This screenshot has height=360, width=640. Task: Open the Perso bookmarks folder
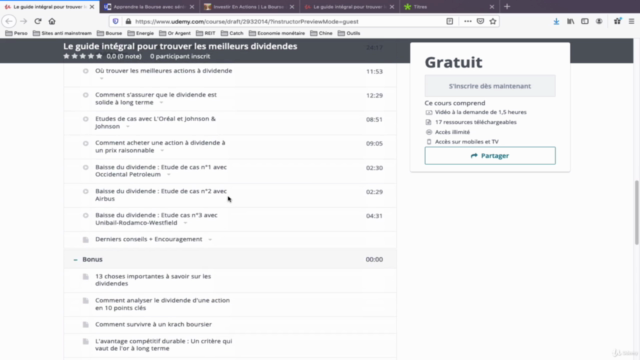point(16,33)
